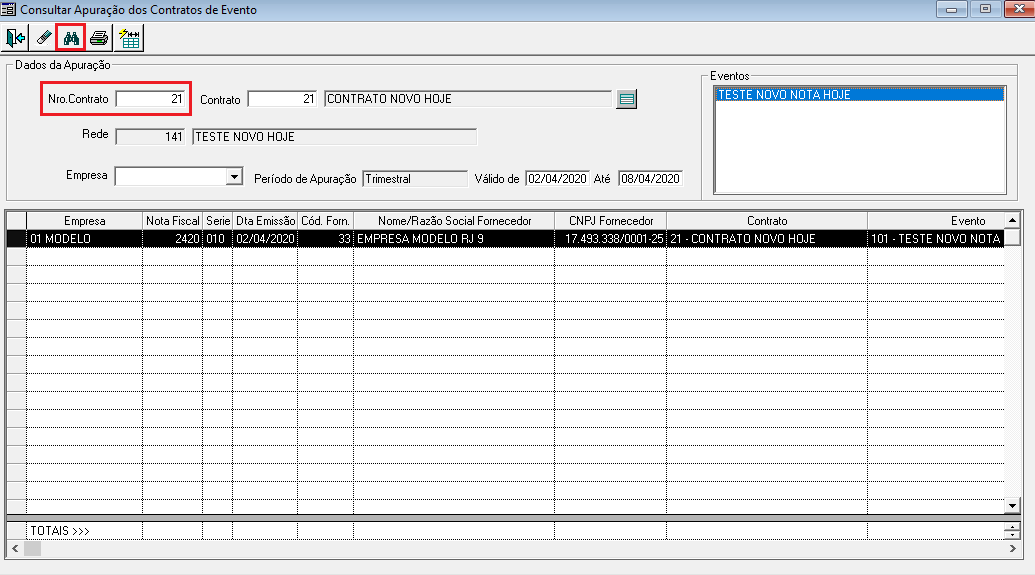Screen dimensions: 1035x575
Task: Click the grid vertical scrollbar down arrow
Action: (1012, 506)
